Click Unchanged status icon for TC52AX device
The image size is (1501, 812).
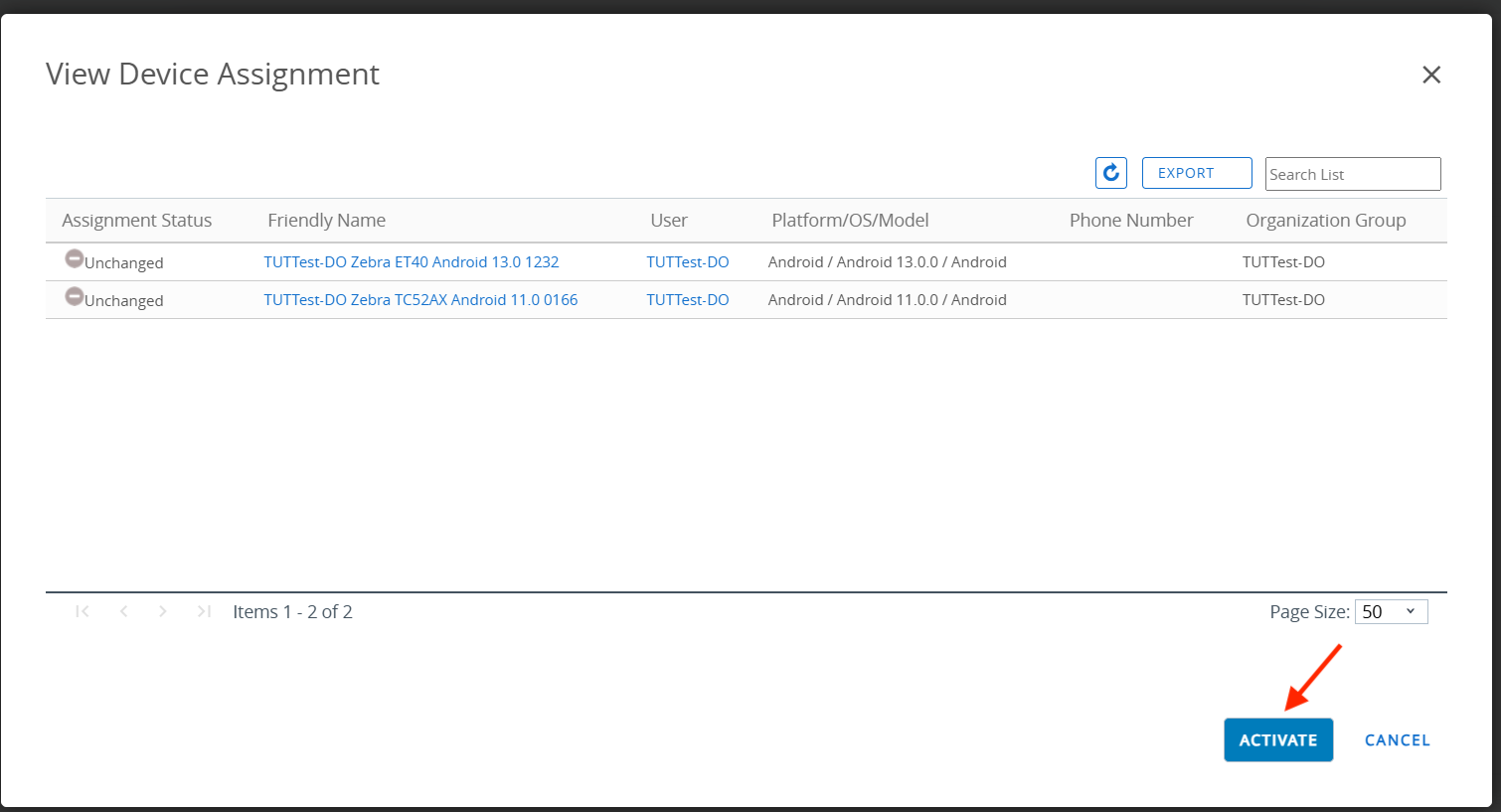[75, 296]
